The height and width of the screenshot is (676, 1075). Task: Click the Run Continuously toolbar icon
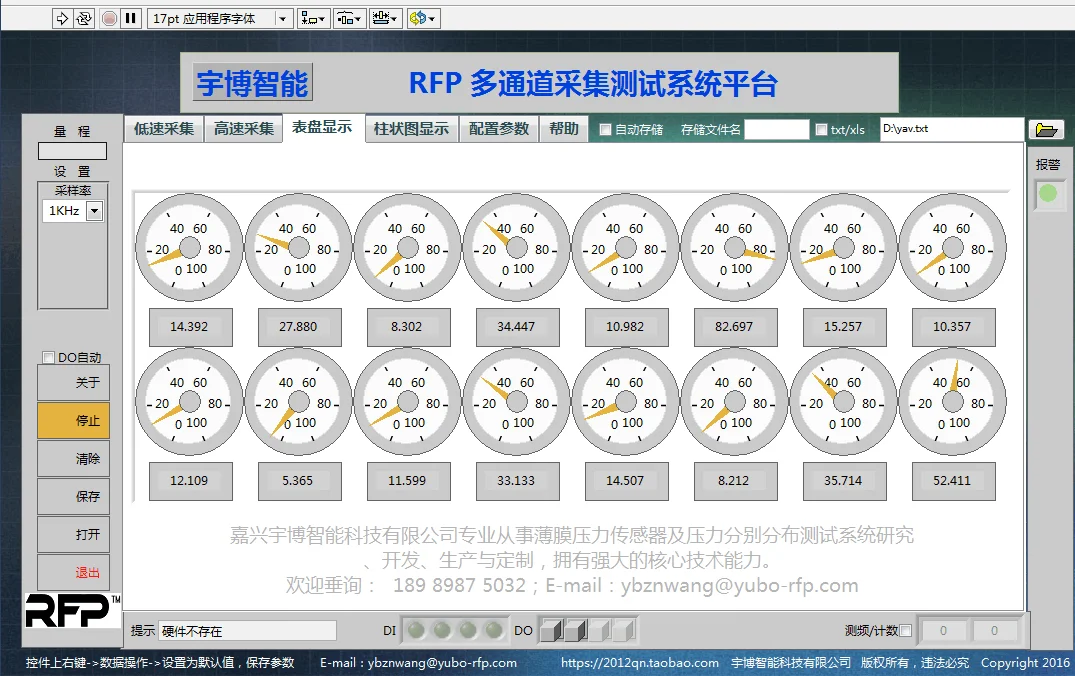coord(84,19)
